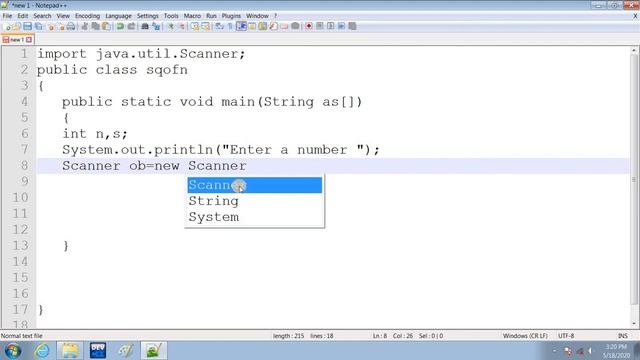Open the Plugins menu
This screenshot has height=360, width=640.
(231, 16)
